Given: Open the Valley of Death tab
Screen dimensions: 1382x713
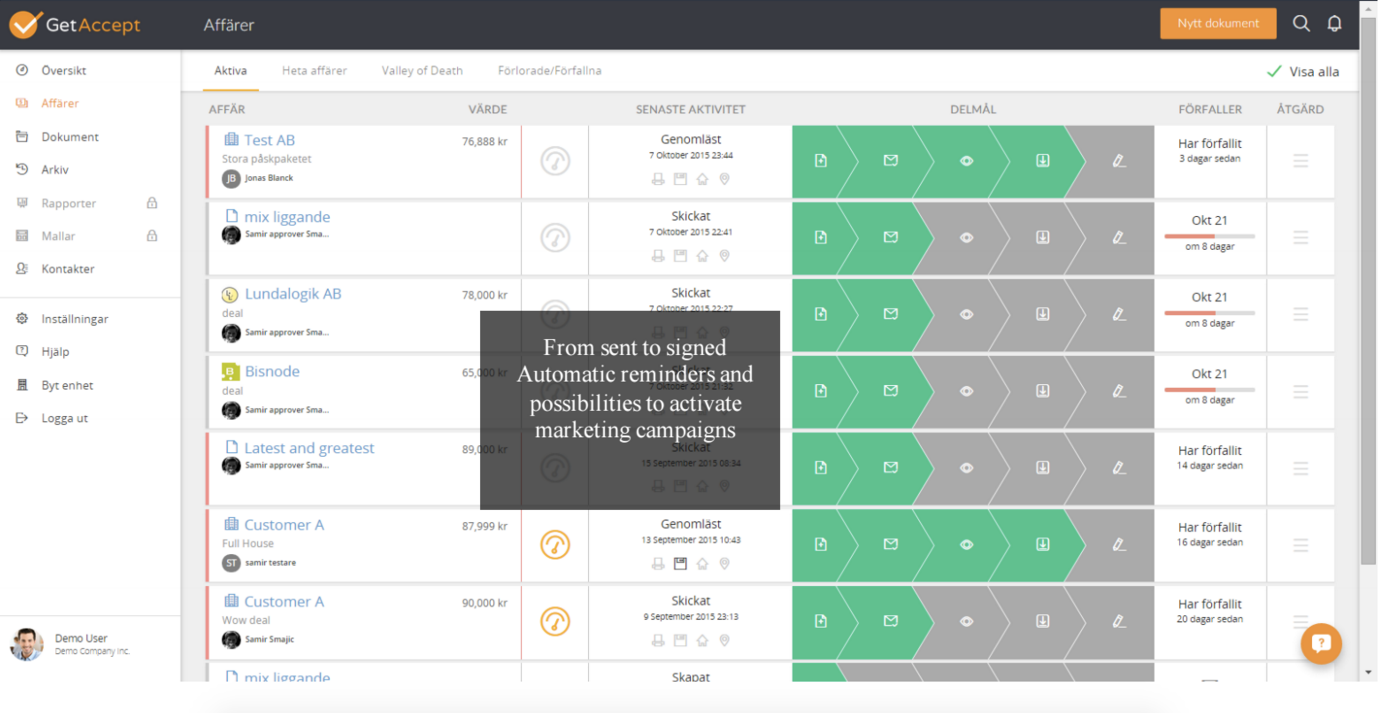Looking at the screenshot, I should (x=422, y=70).
